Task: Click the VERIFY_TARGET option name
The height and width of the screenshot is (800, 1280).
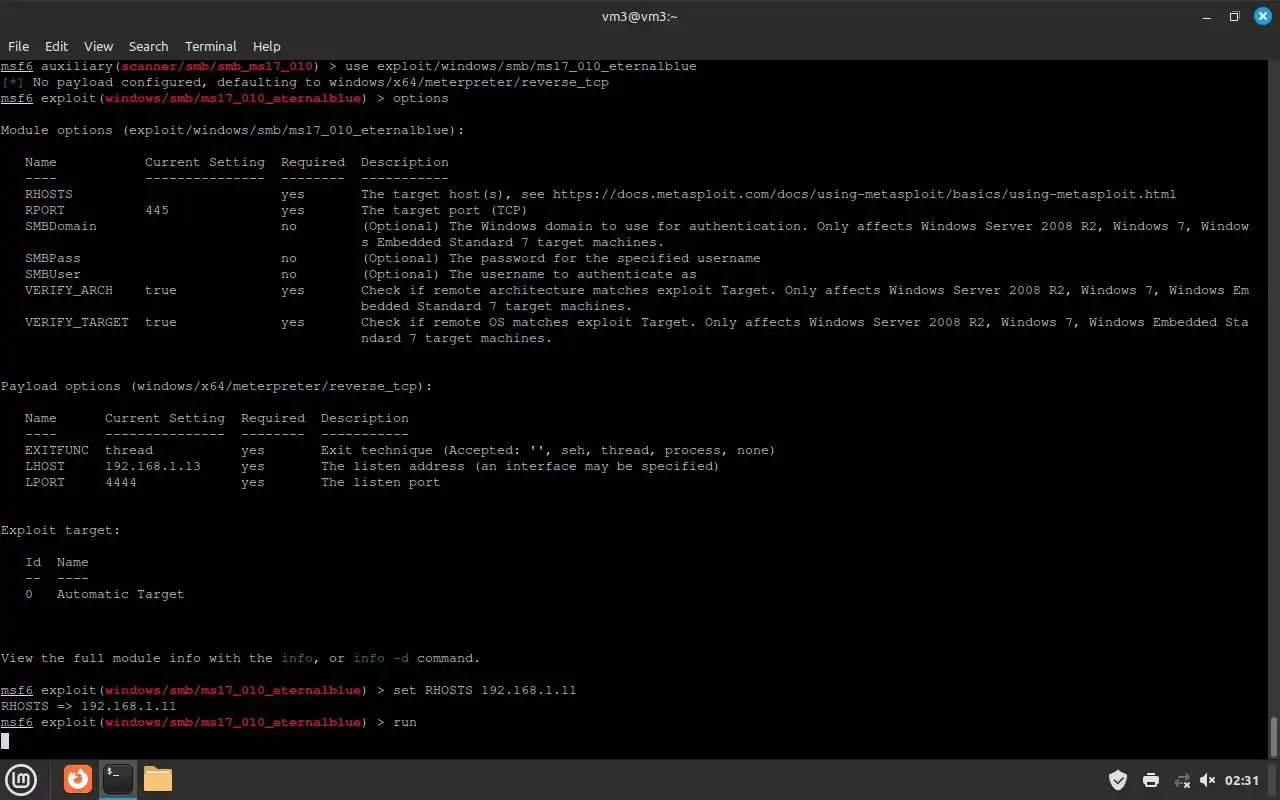Action: click(77, 322)
